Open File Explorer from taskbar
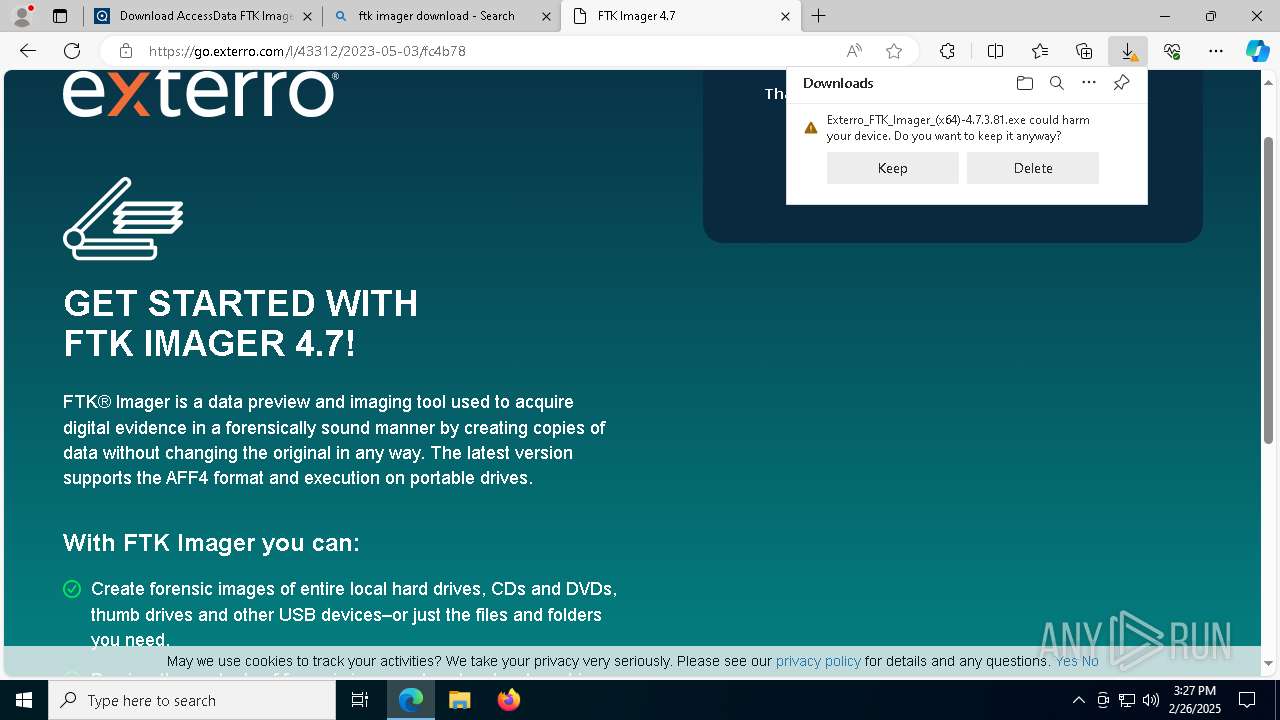1280x720 pixels. point(459,700)
